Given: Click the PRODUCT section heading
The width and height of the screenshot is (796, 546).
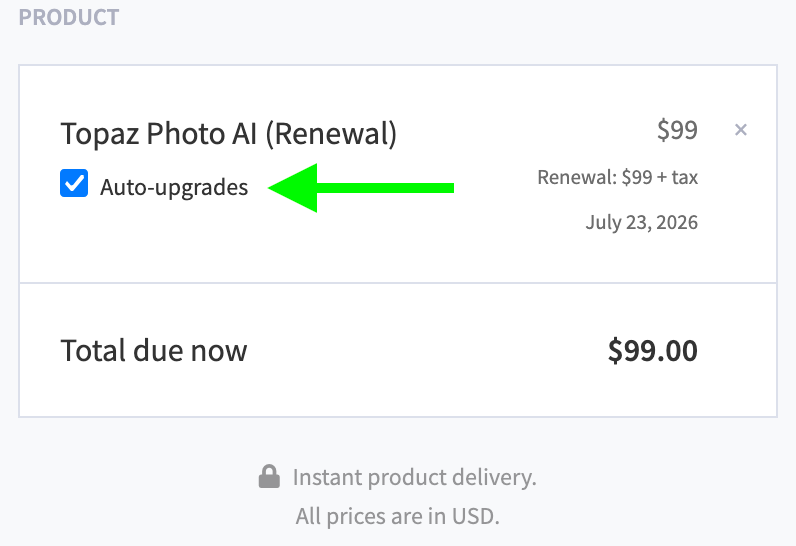Looking at the screenshot, I should [x=69, y=17].
